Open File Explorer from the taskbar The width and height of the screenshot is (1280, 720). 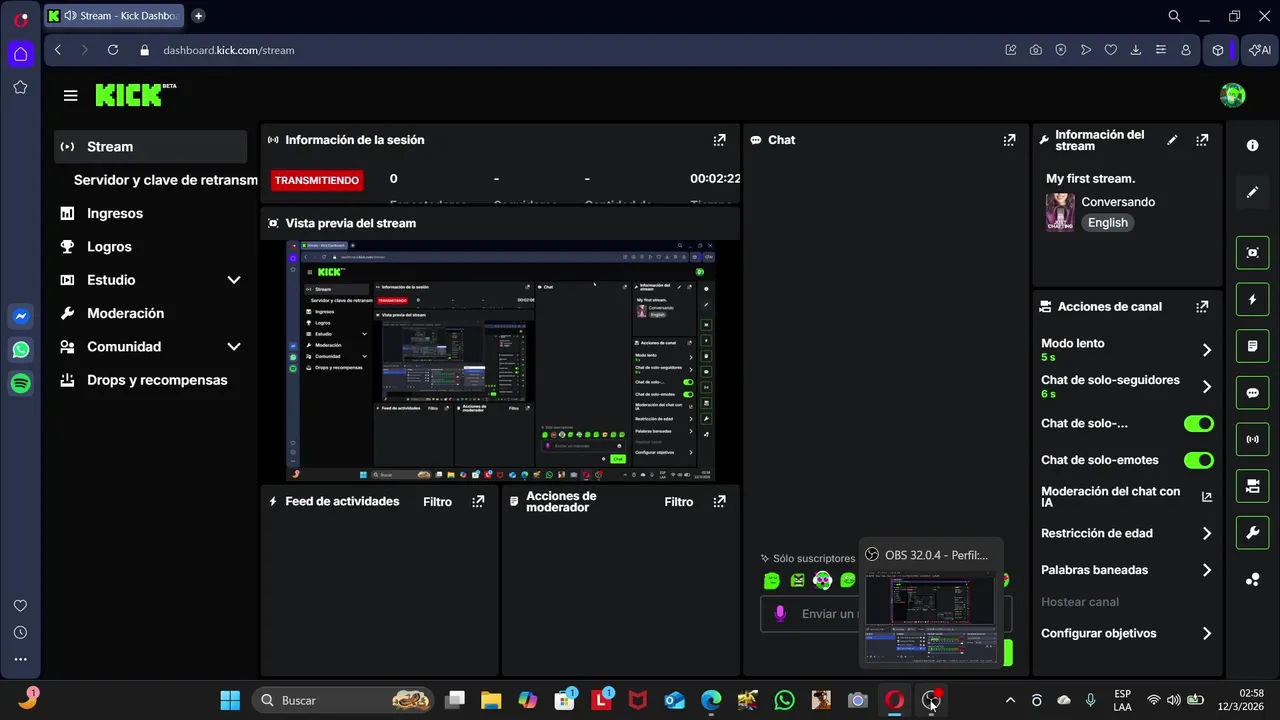[491, 700]
